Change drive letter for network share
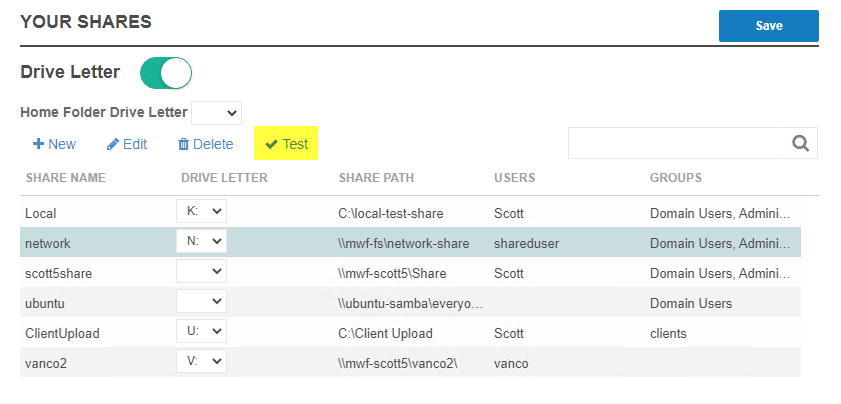Viewport: 841px width, 404px height. tap(201, 241)
